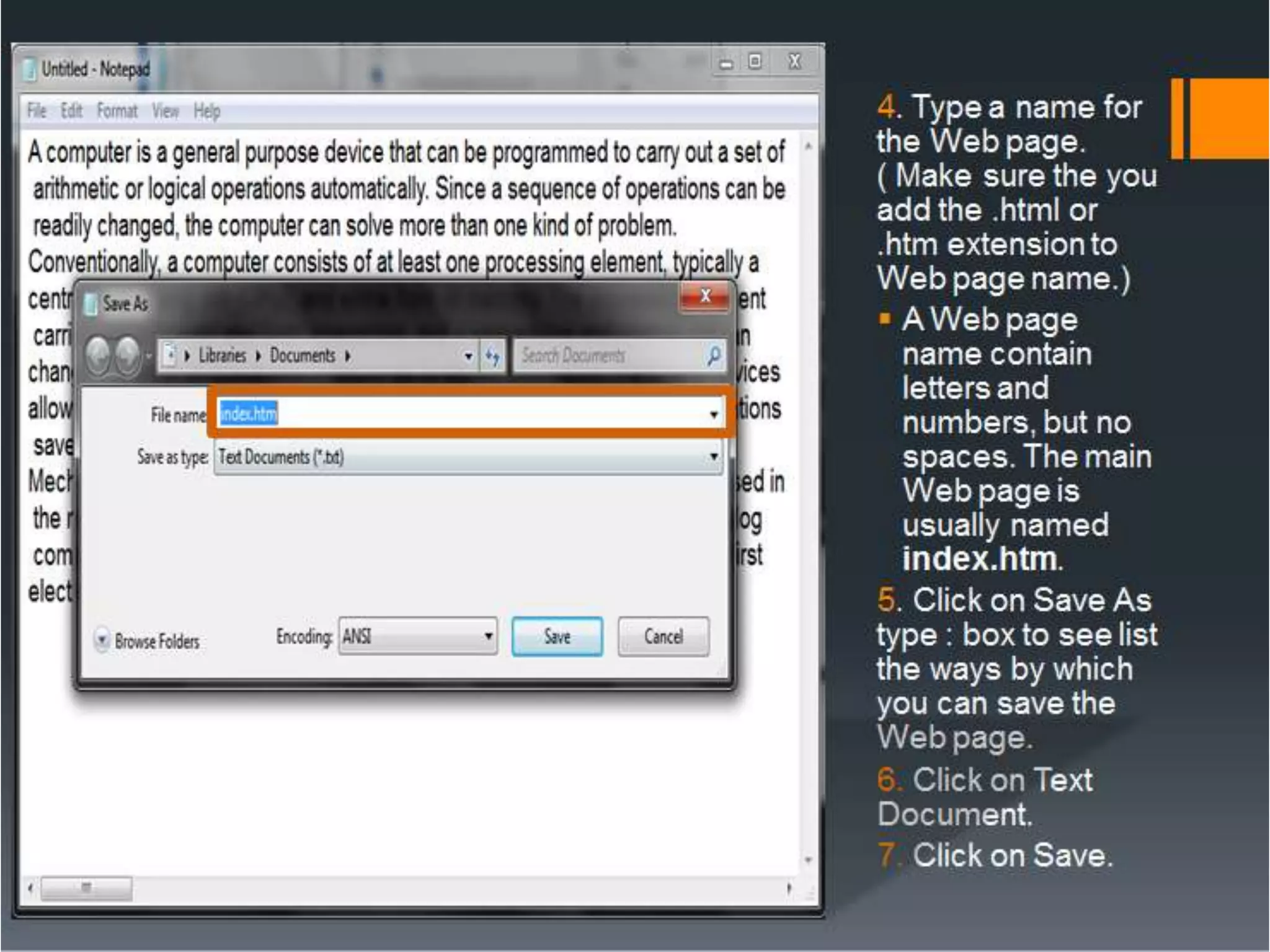Open the Help menu in Notepad

(207, 111)
